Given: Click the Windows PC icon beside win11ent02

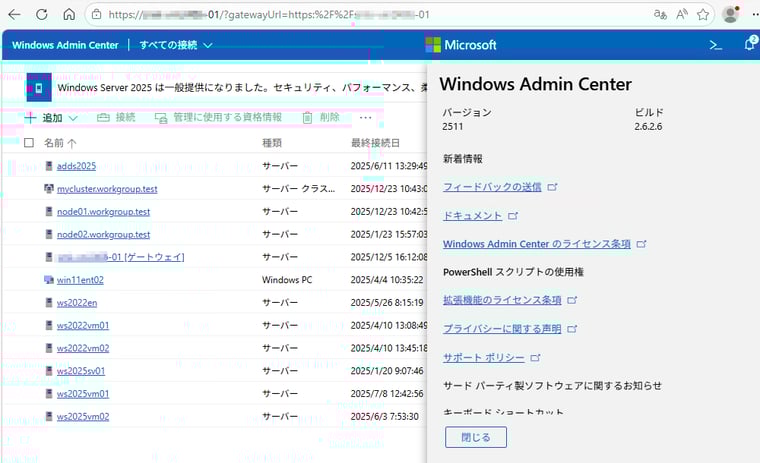Looking at the screenshot, I should point(48,280).
